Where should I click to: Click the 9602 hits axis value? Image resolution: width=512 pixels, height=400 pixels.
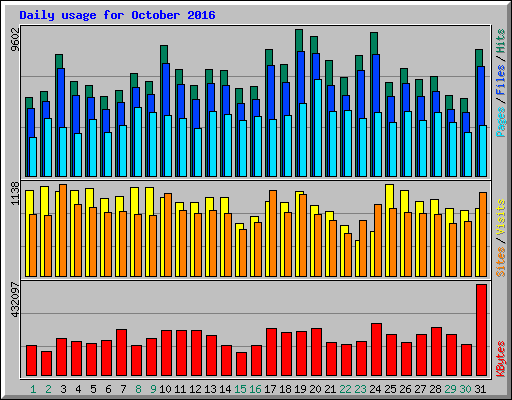click(15, 39)
